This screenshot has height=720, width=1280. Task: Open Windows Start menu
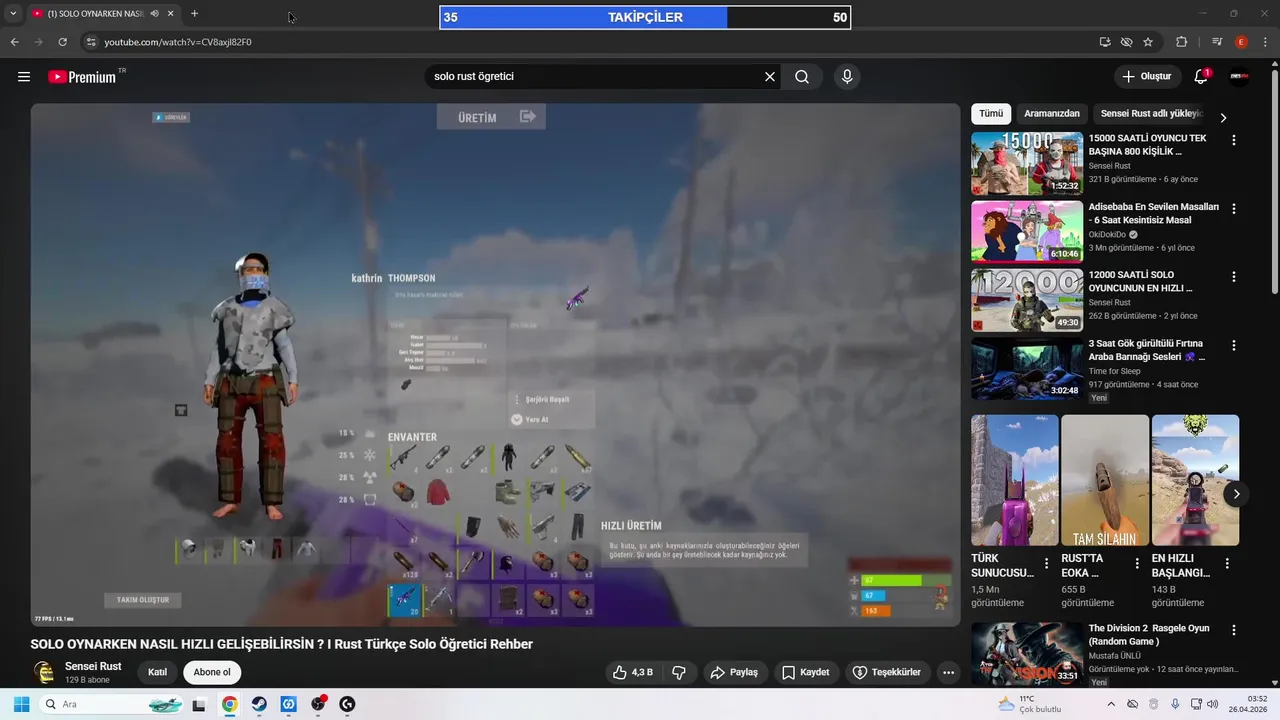tap(21, 704)
